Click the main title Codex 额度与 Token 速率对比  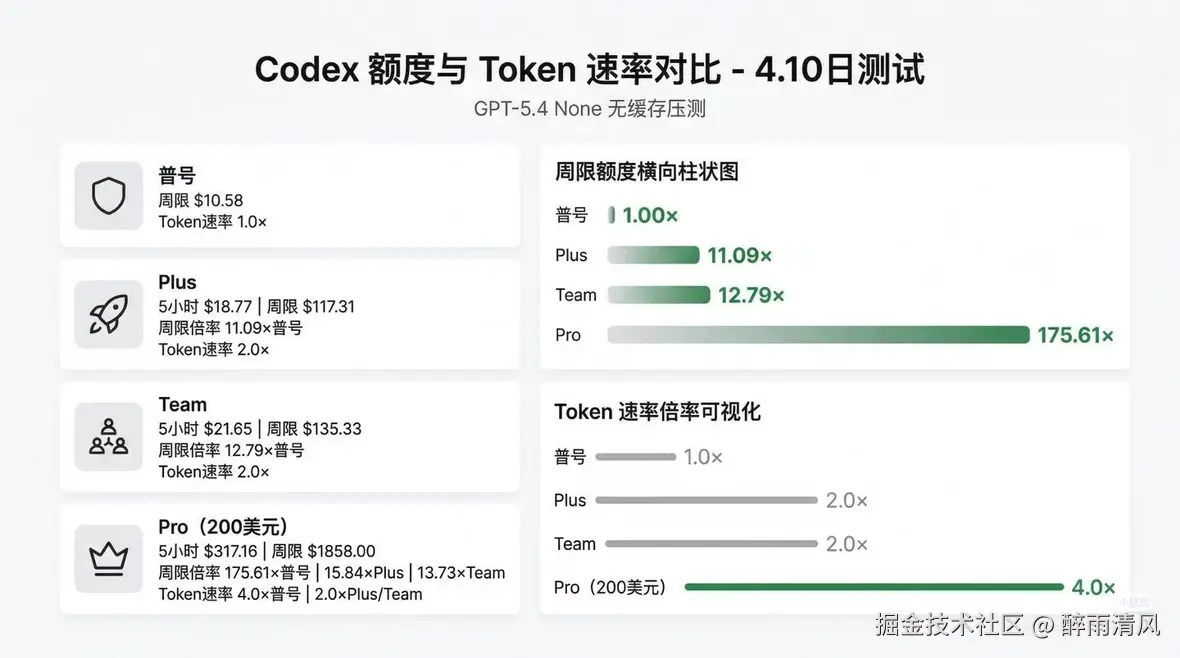click(590, 70)
